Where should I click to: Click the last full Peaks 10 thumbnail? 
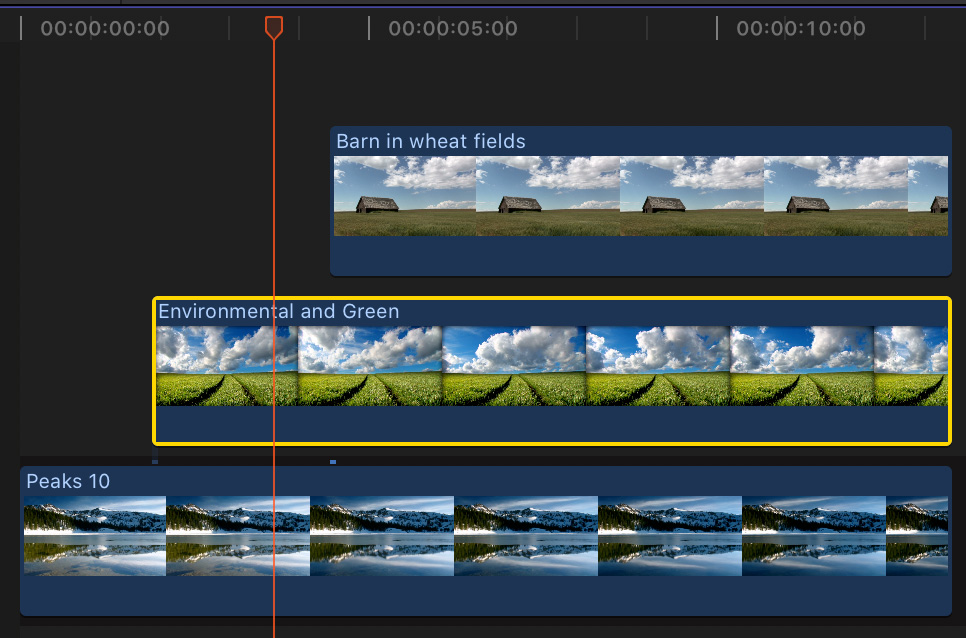coord(813,536)
